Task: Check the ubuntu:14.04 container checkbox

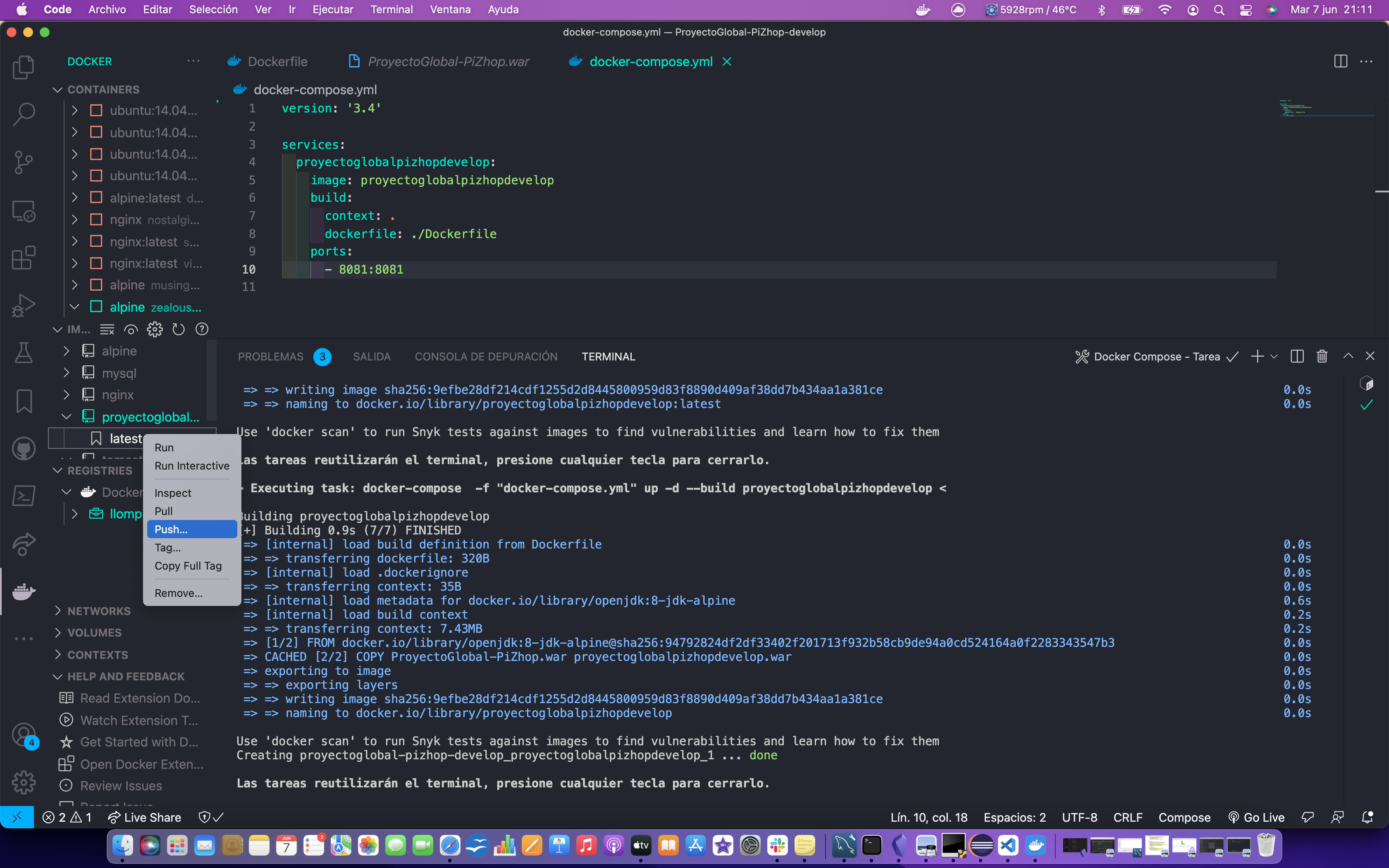Action: [96, 110]
